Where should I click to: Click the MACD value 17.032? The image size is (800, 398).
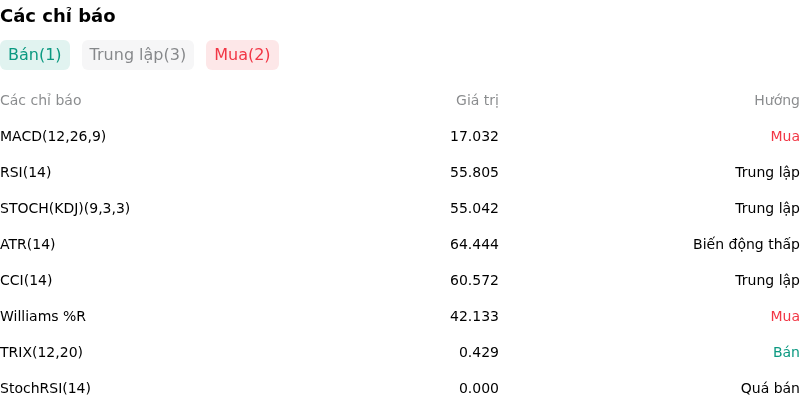(474, 136)
